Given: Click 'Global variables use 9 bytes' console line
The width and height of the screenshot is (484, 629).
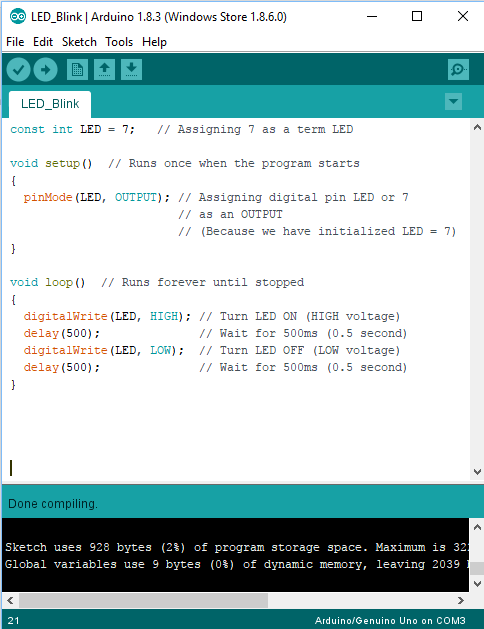Looking at the screenshot, I should [x=236, y=564].
